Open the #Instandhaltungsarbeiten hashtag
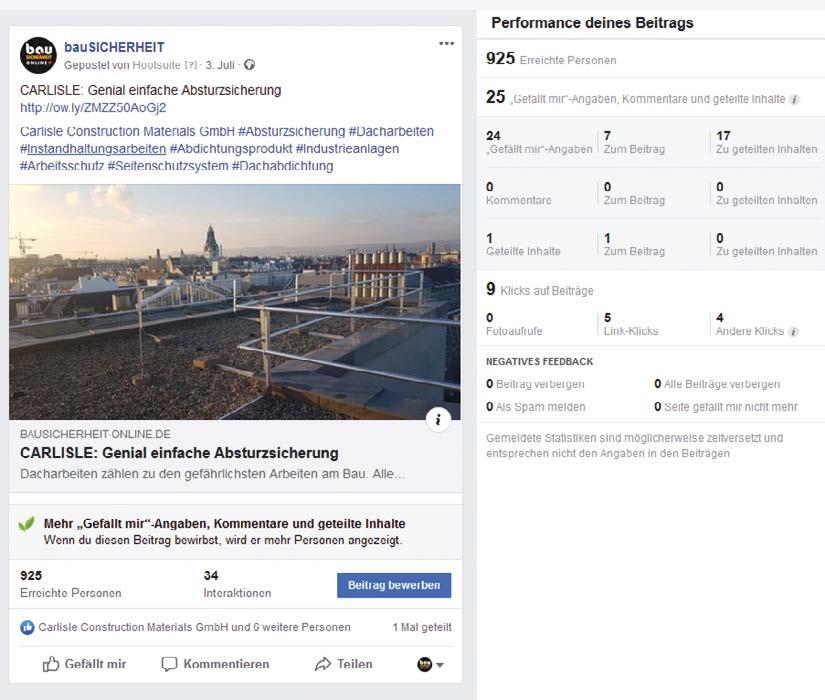The width and height of the screenshot is (825, 700). 93,149
